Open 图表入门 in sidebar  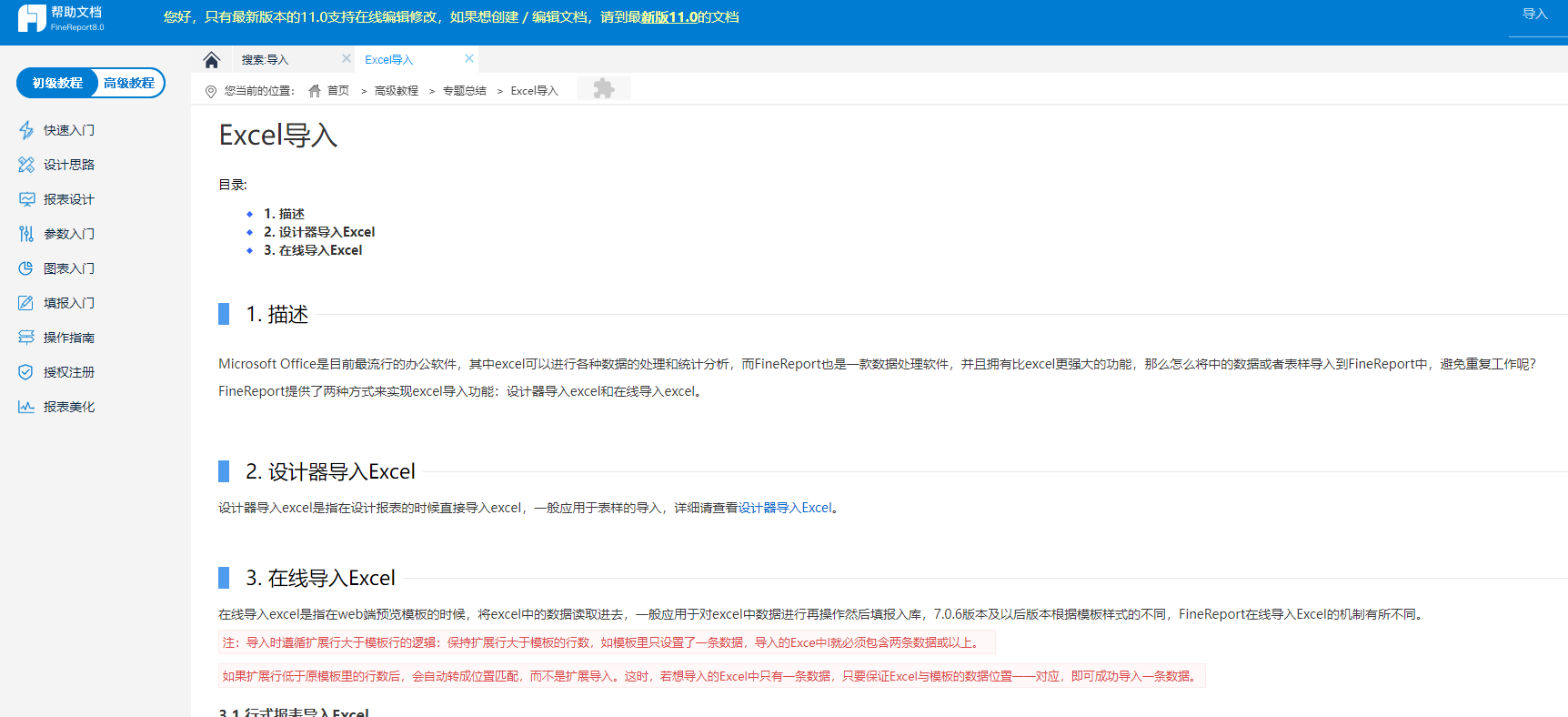coord(69,268)
